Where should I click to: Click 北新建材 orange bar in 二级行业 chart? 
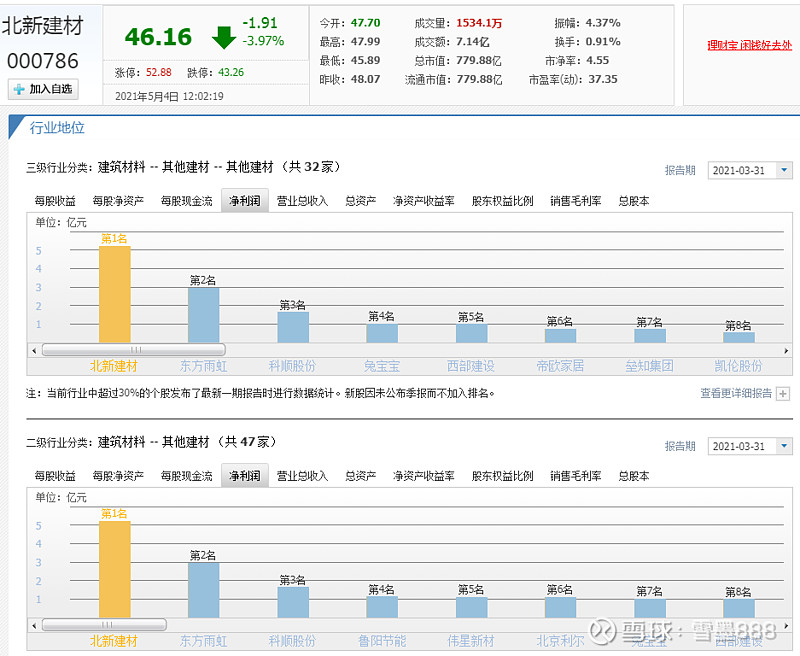pyautogui.click(x=115, y=569)
